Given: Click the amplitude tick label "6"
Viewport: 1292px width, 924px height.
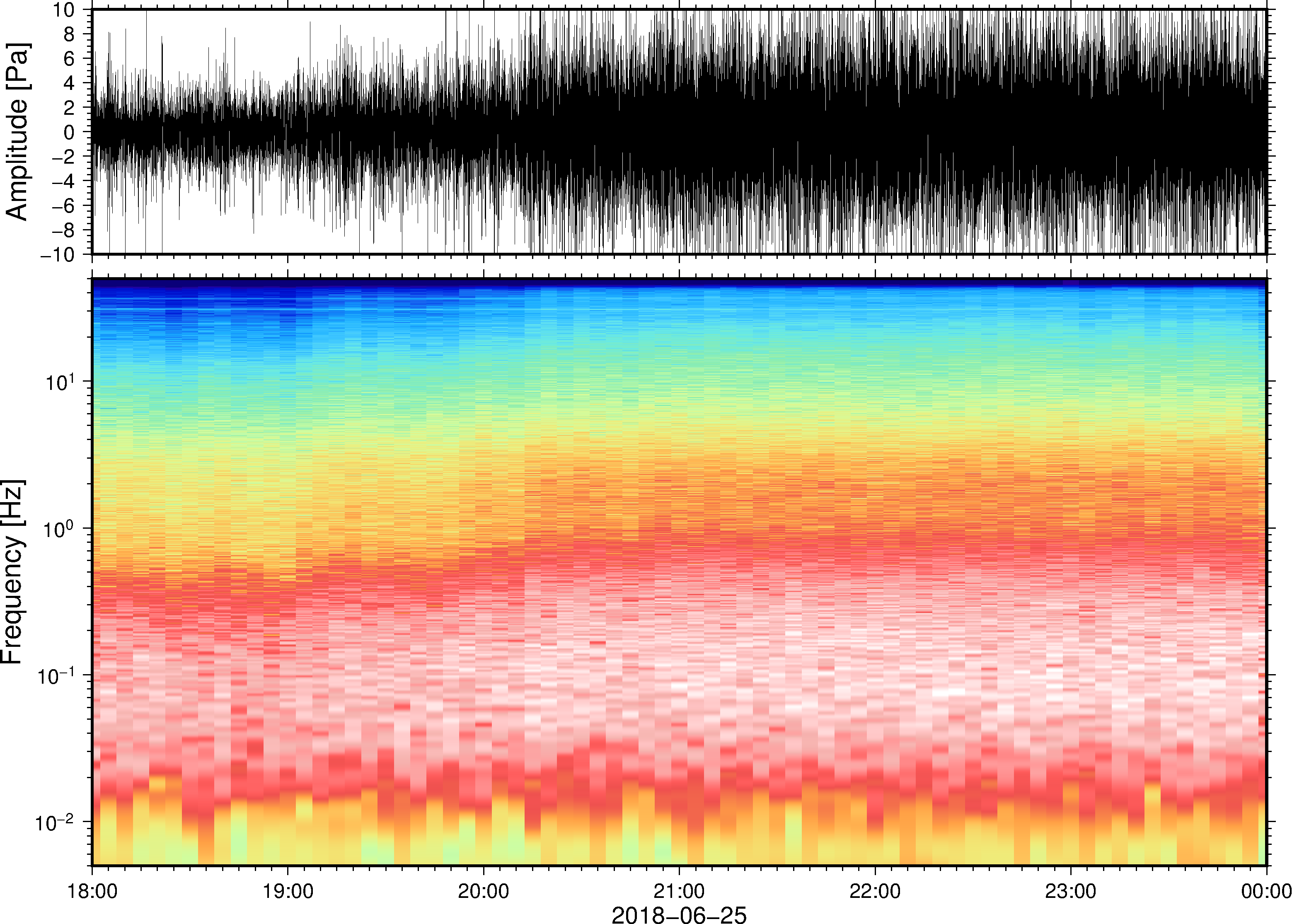Looking at the screenshot, I should click(70, 58).
